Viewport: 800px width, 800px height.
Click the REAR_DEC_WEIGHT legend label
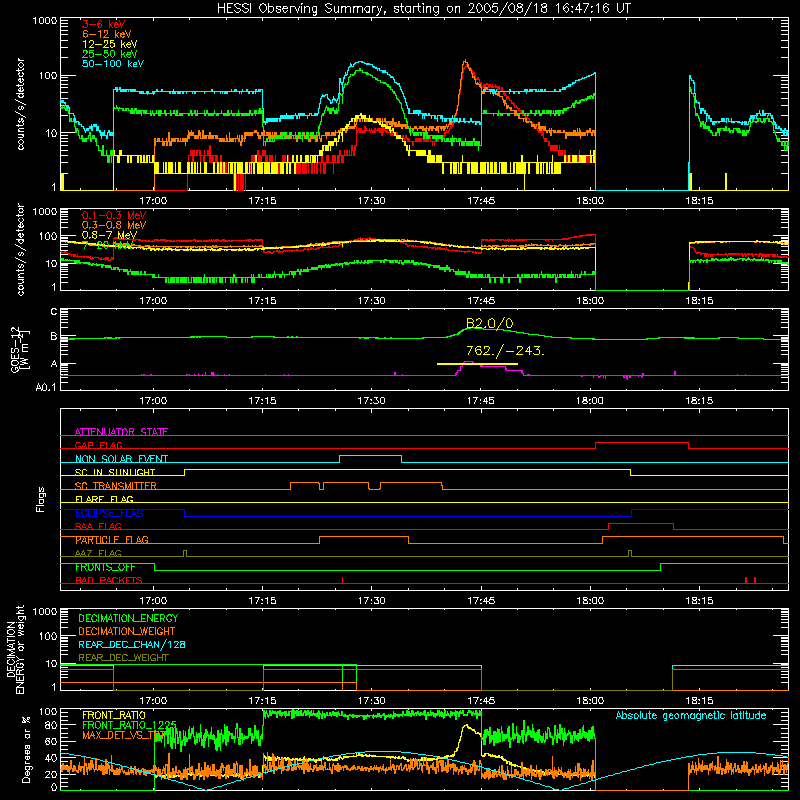click(123, 658)
